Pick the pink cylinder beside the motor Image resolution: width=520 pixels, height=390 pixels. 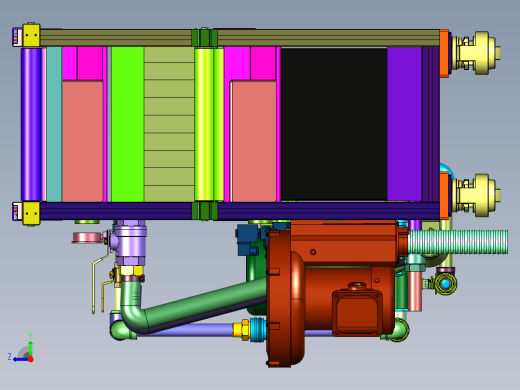pyautogui.click(x=415, y=291)
